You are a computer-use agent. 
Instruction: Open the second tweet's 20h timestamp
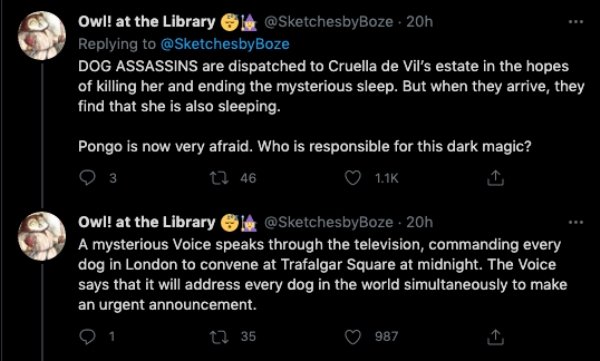[x=419, y=222]
